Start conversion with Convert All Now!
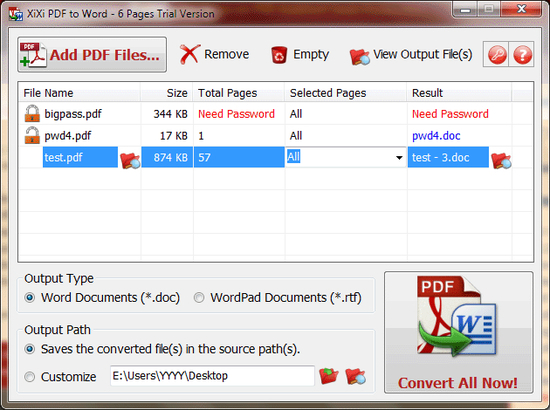The width and height of the screenshot is (550, 410). pyautogui.click(x=459, y=332)
